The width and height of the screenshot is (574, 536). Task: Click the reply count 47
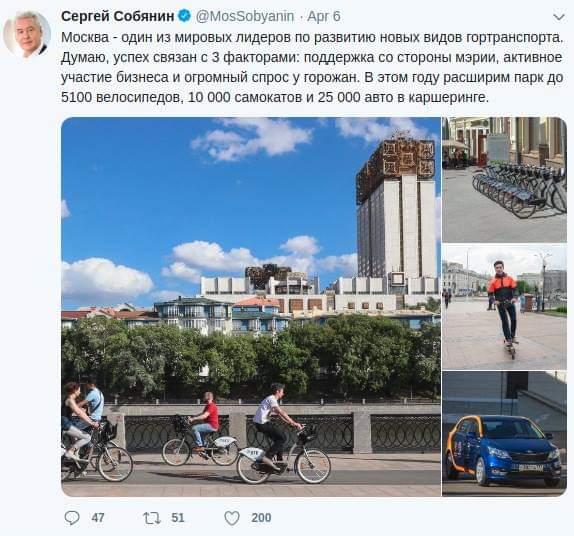point(98,518)
